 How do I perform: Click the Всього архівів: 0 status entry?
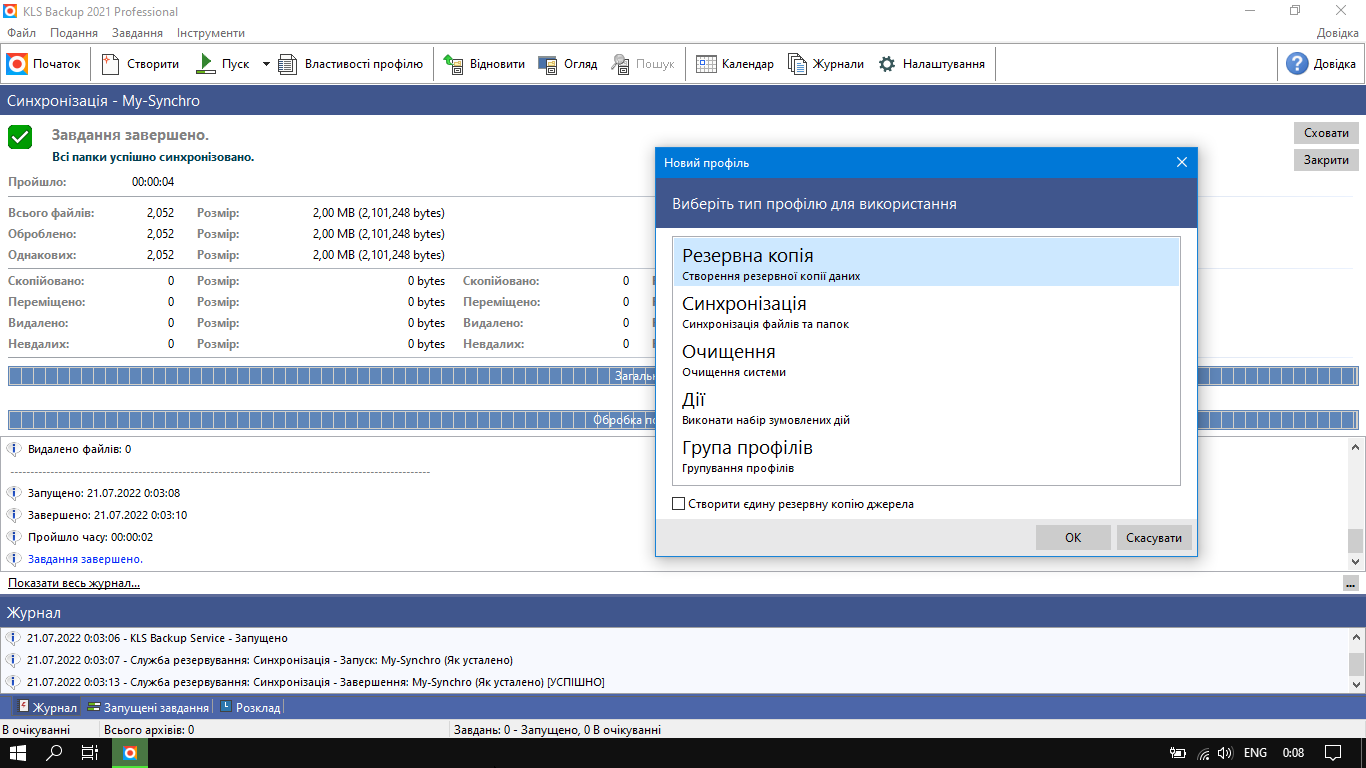pos(149,730)
